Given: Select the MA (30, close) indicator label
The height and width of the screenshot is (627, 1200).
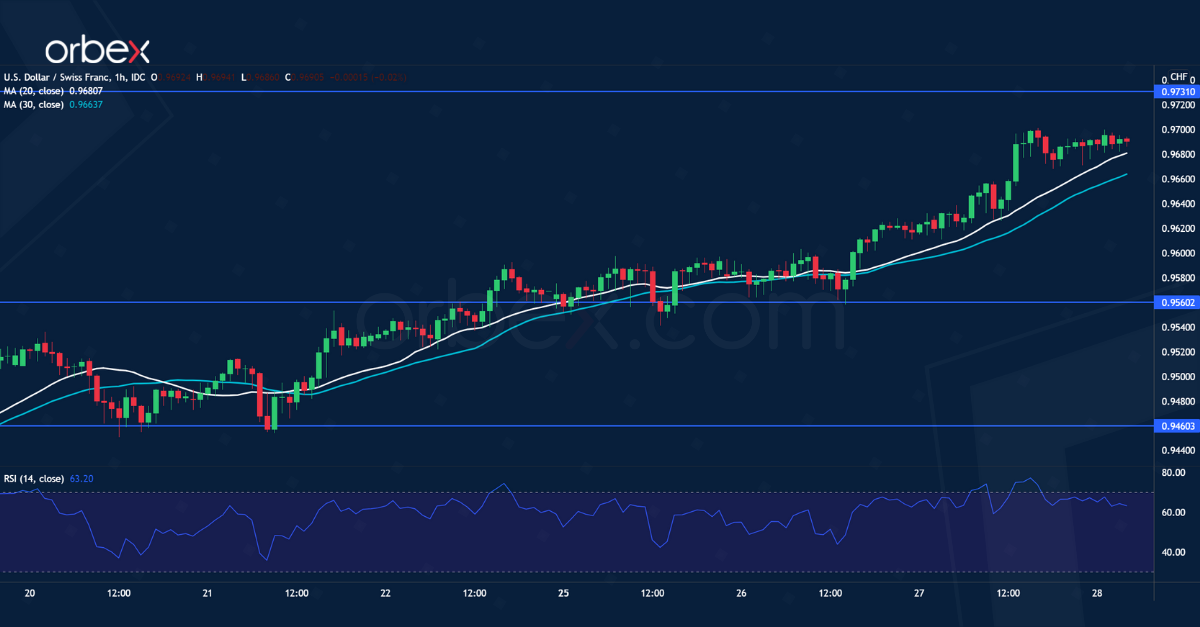Looking at the screenshot, I should pyautogui.click(x=32, y=104).
